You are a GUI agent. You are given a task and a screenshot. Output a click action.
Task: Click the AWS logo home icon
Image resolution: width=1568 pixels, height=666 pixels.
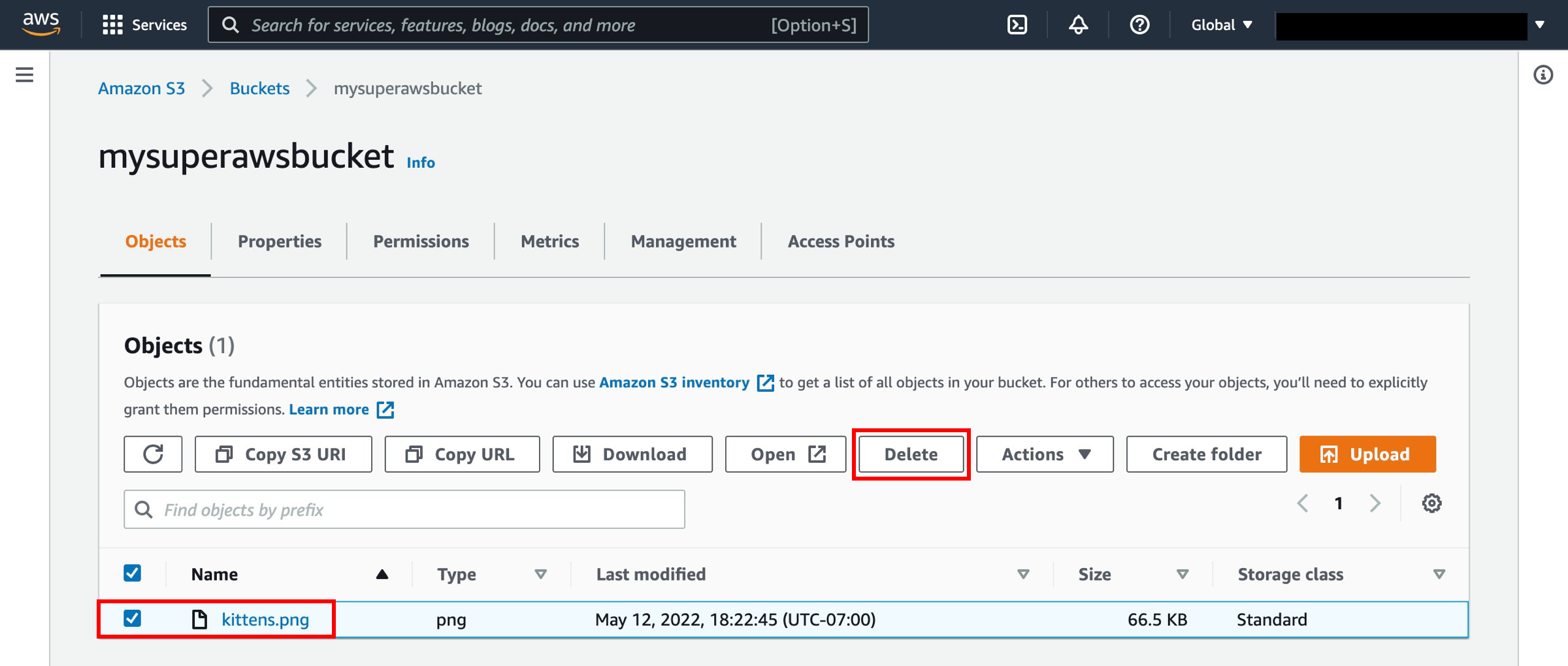(41, 24)
